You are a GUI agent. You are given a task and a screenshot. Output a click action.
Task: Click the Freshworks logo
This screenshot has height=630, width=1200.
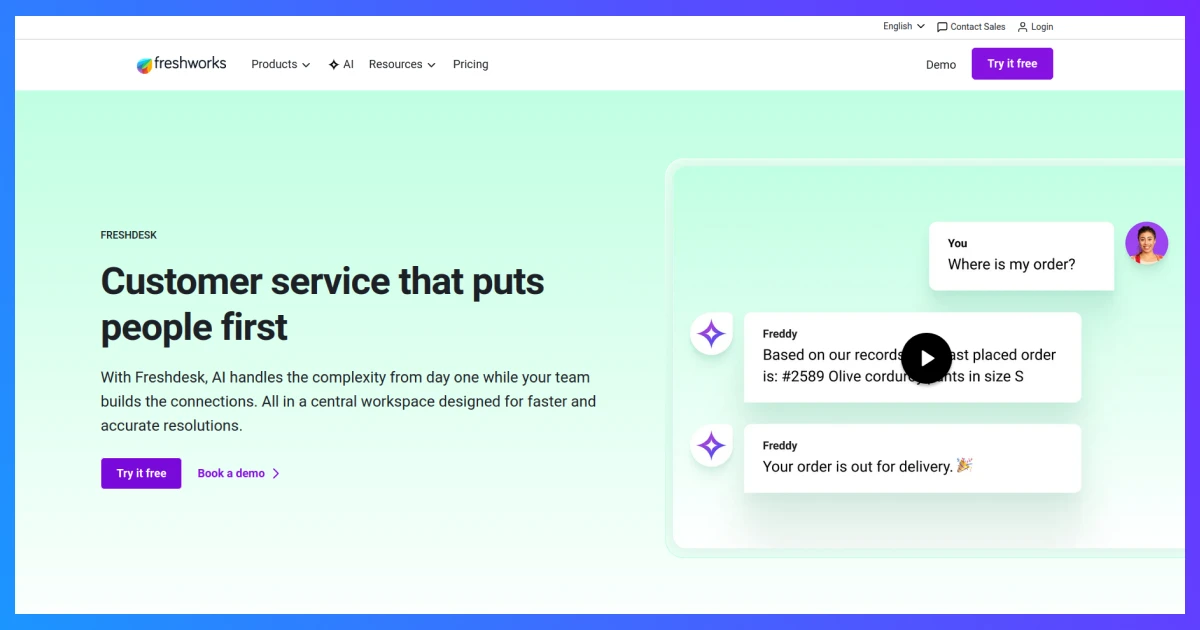click(x=181, y=64)
